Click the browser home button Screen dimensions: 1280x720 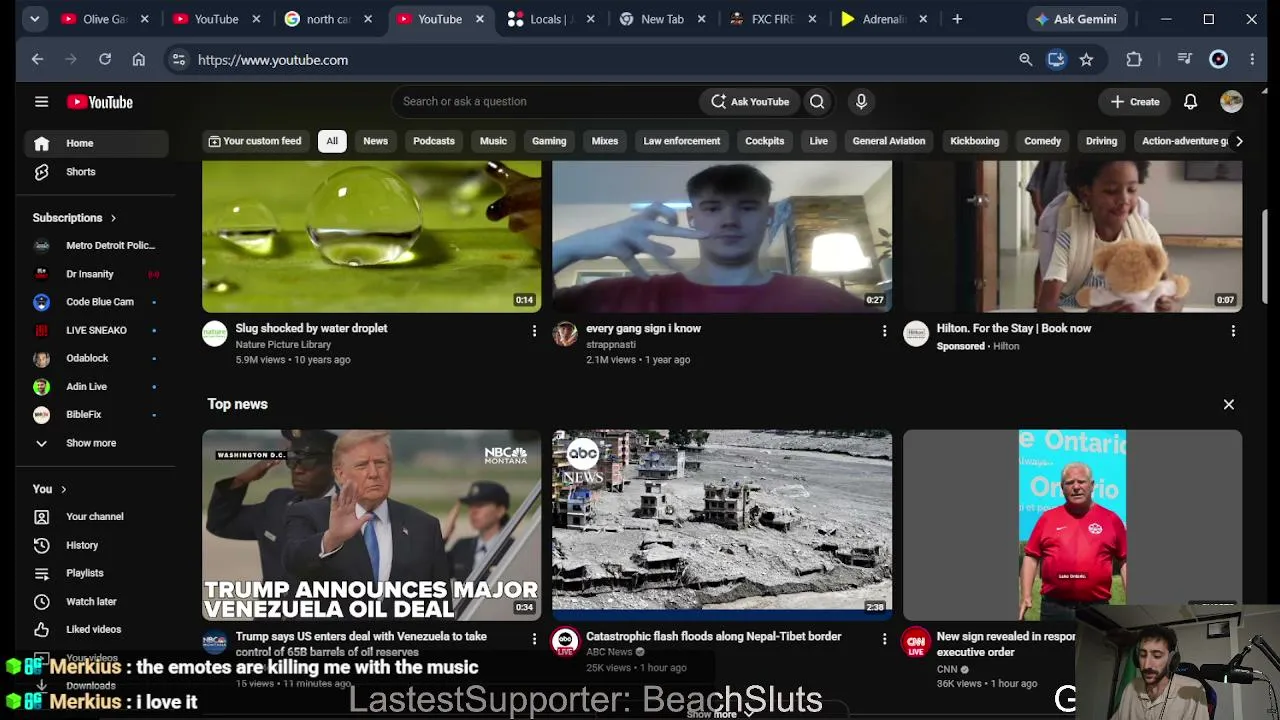click(x=138, y=60)
